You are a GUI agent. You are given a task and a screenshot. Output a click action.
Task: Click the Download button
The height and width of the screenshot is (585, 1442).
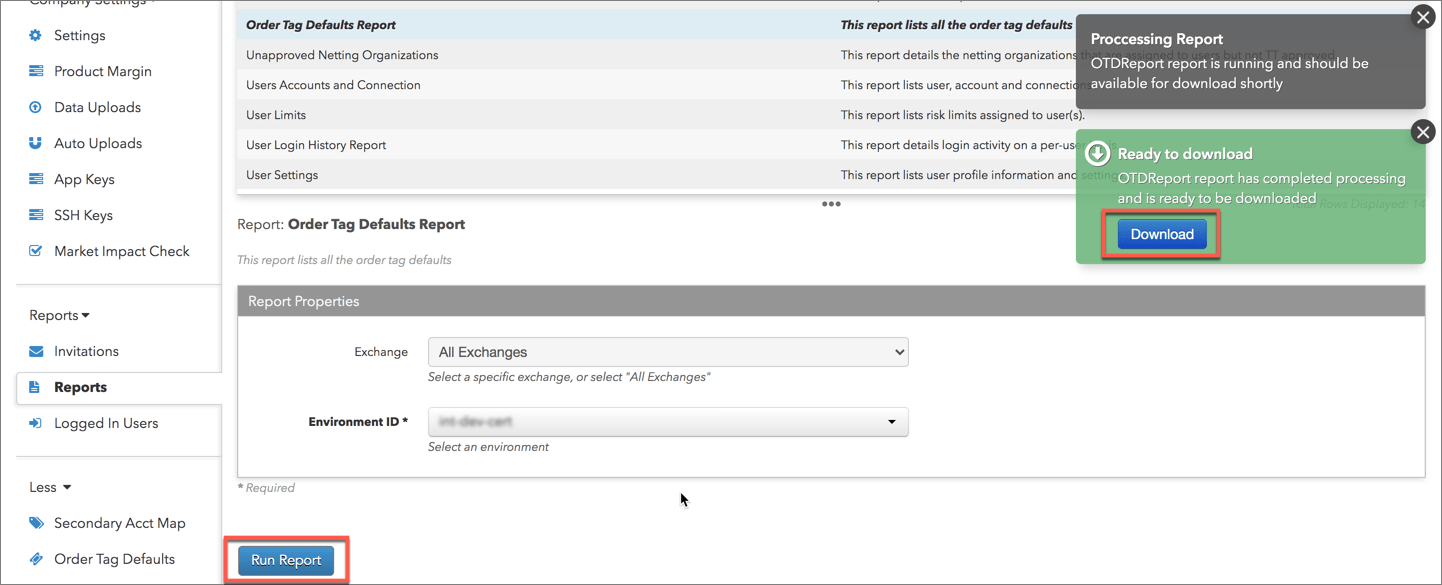pyautogui.click(x=1162, y=234)
